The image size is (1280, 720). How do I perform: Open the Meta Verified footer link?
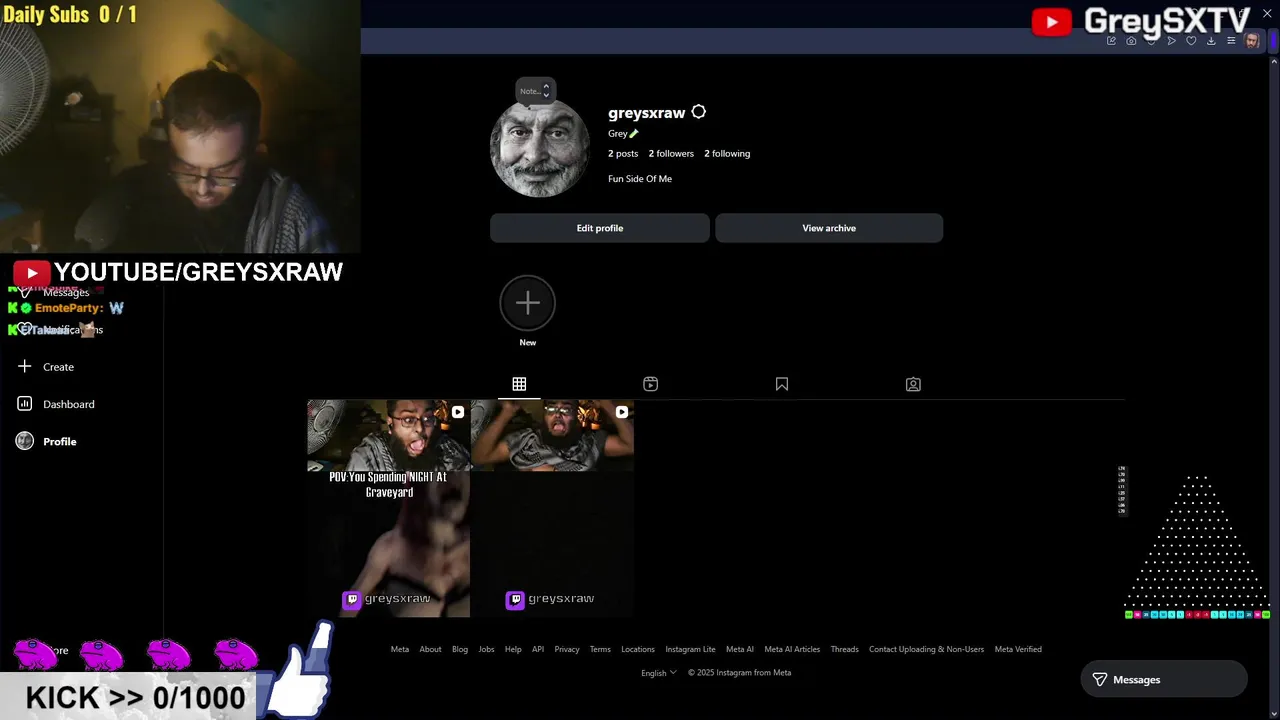[x=1018, y=649]
